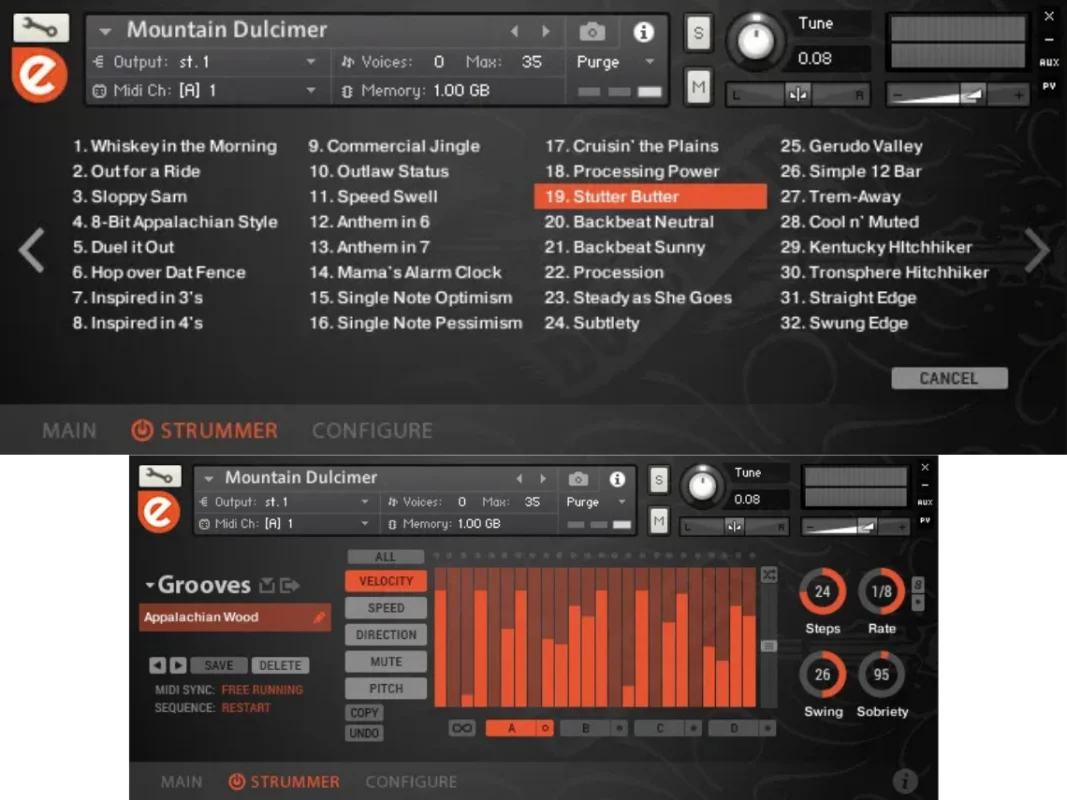Viewport: 1067px width, 800px height.
Task: Open the instrument info panel via the i icon
Action: 645,31
